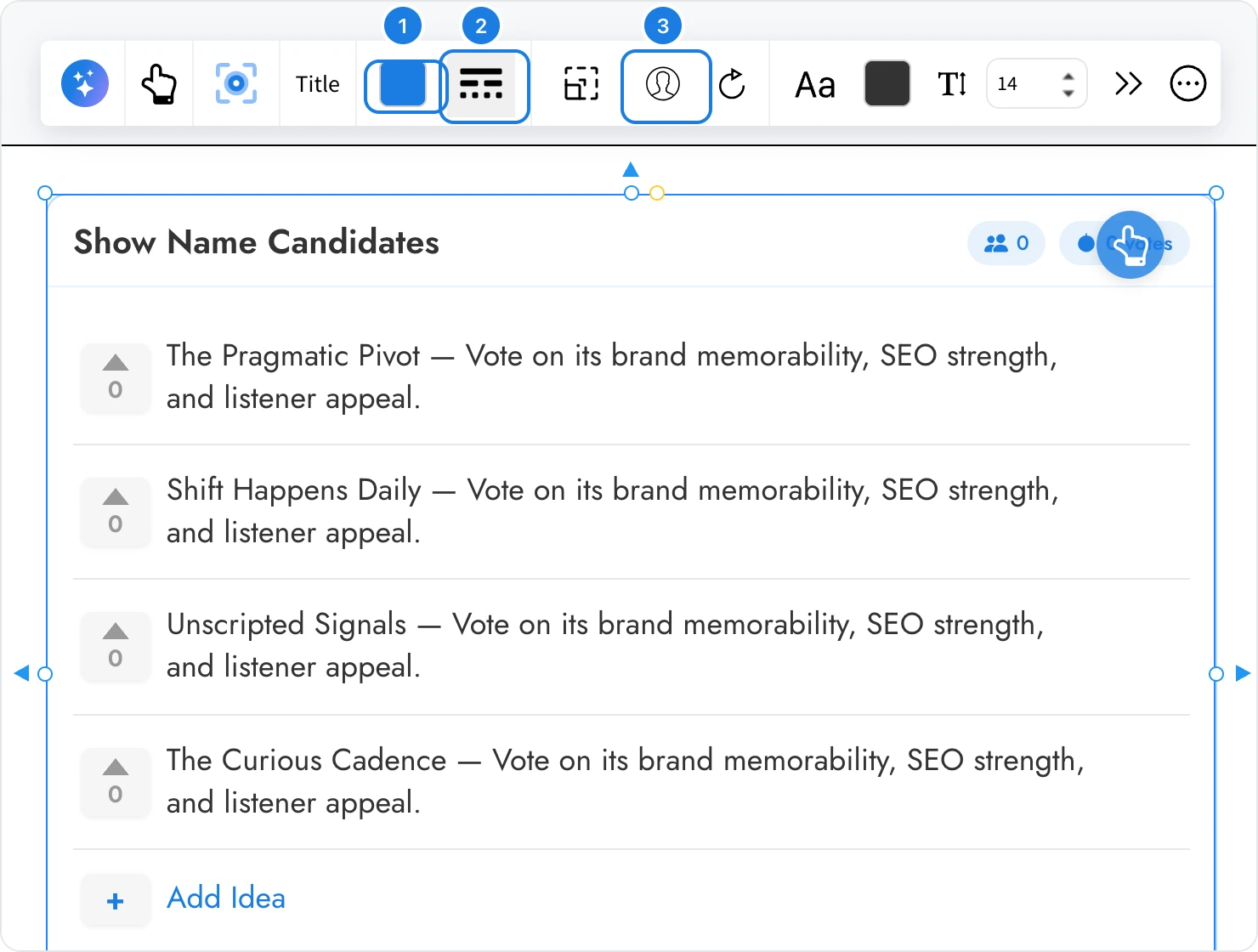Click the Add Idea link
Image resolution: width=1258 pixels, height=952 pixels.
click(226, 898)
